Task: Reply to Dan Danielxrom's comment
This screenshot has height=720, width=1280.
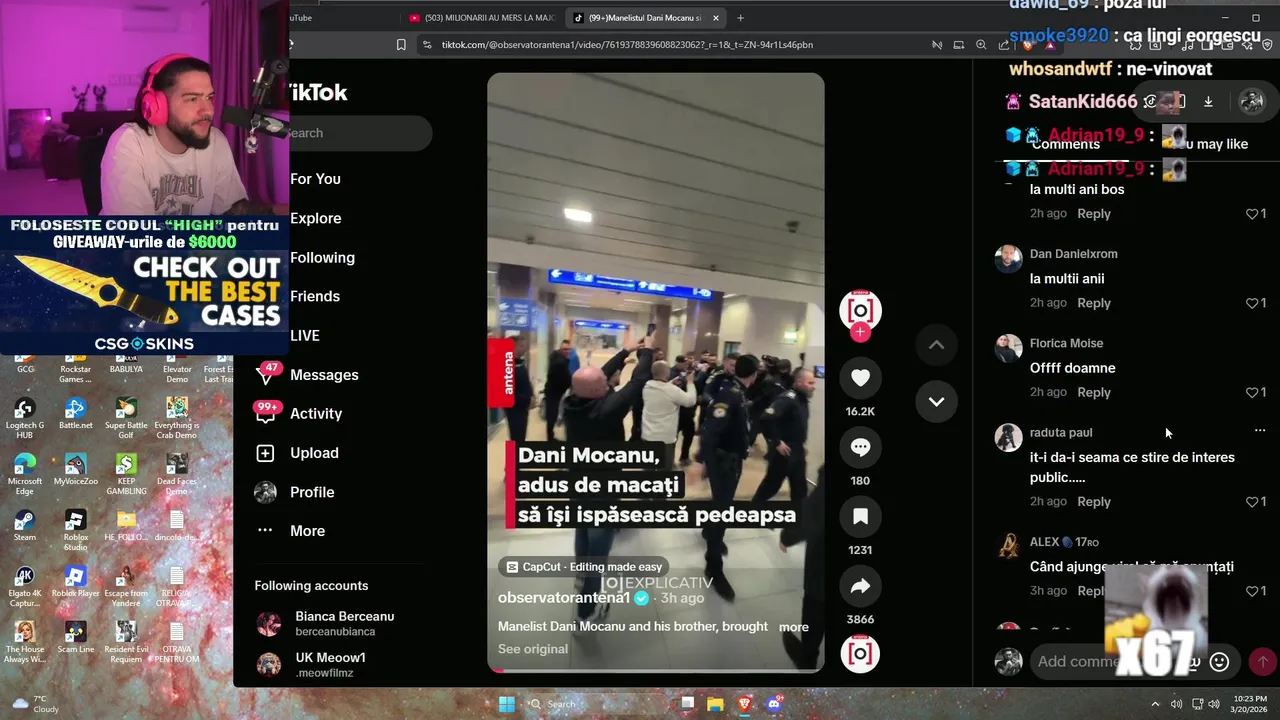Action: click(1094, 302)
